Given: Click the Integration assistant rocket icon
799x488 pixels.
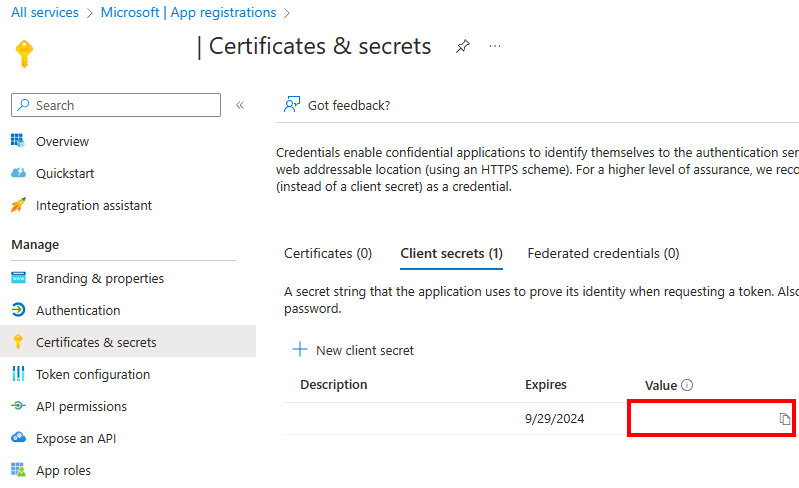Looking at the screenshot, I should 18,205.
